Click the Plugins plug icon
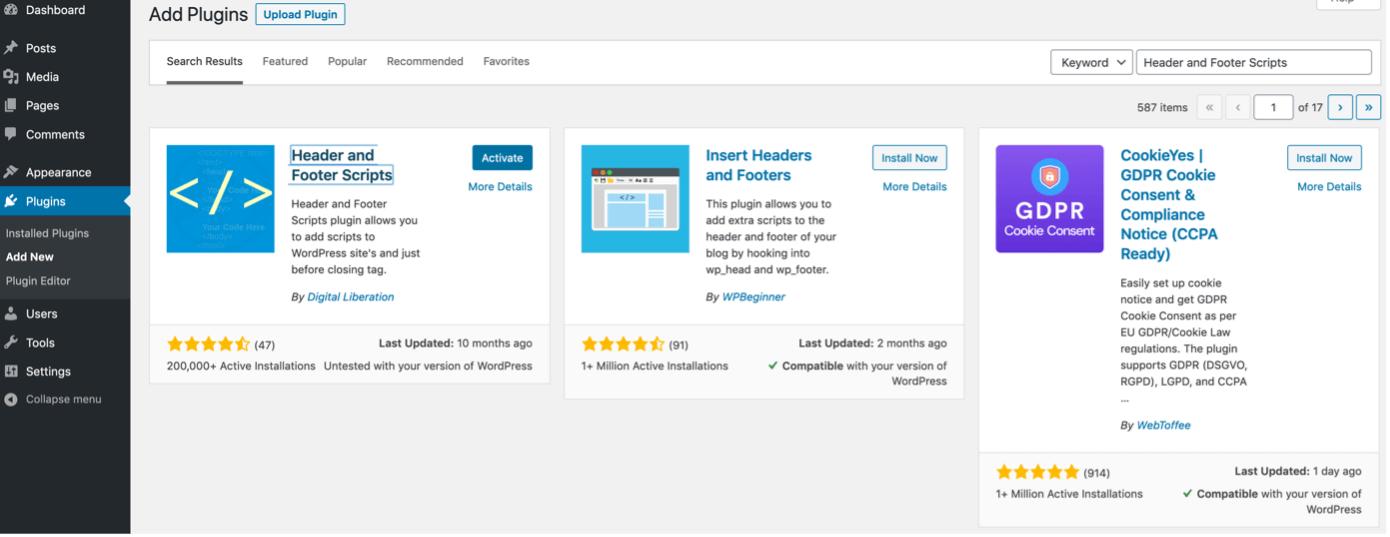The image size is (1390, 537). pyautogui.click(x=11, y=201)
